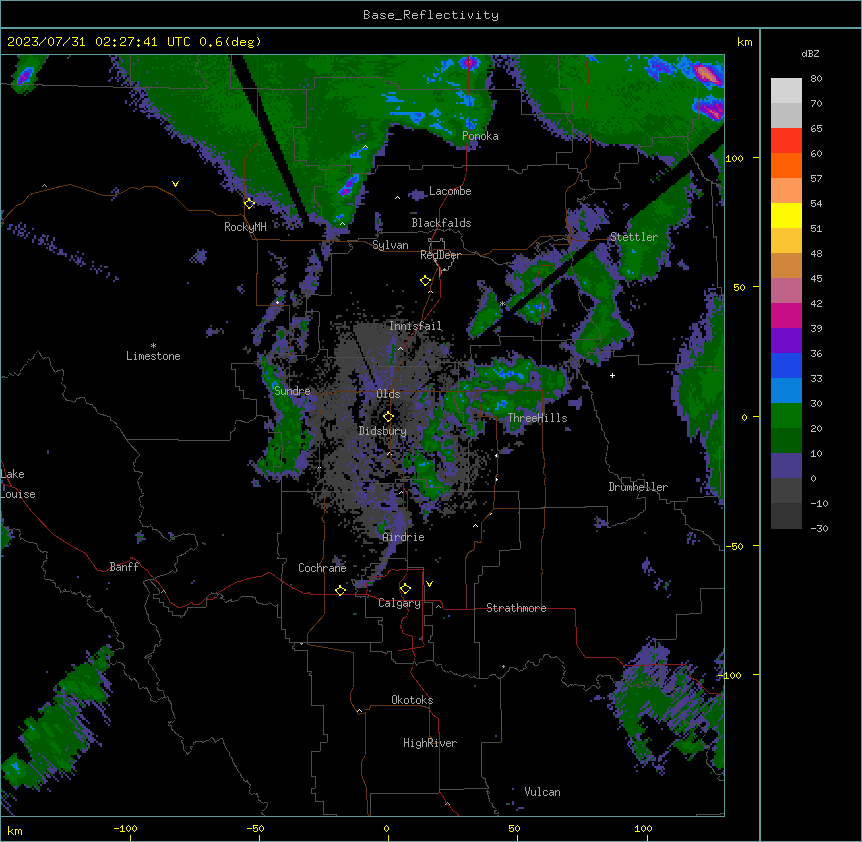Select the Sylvan label

pos(390,245)
